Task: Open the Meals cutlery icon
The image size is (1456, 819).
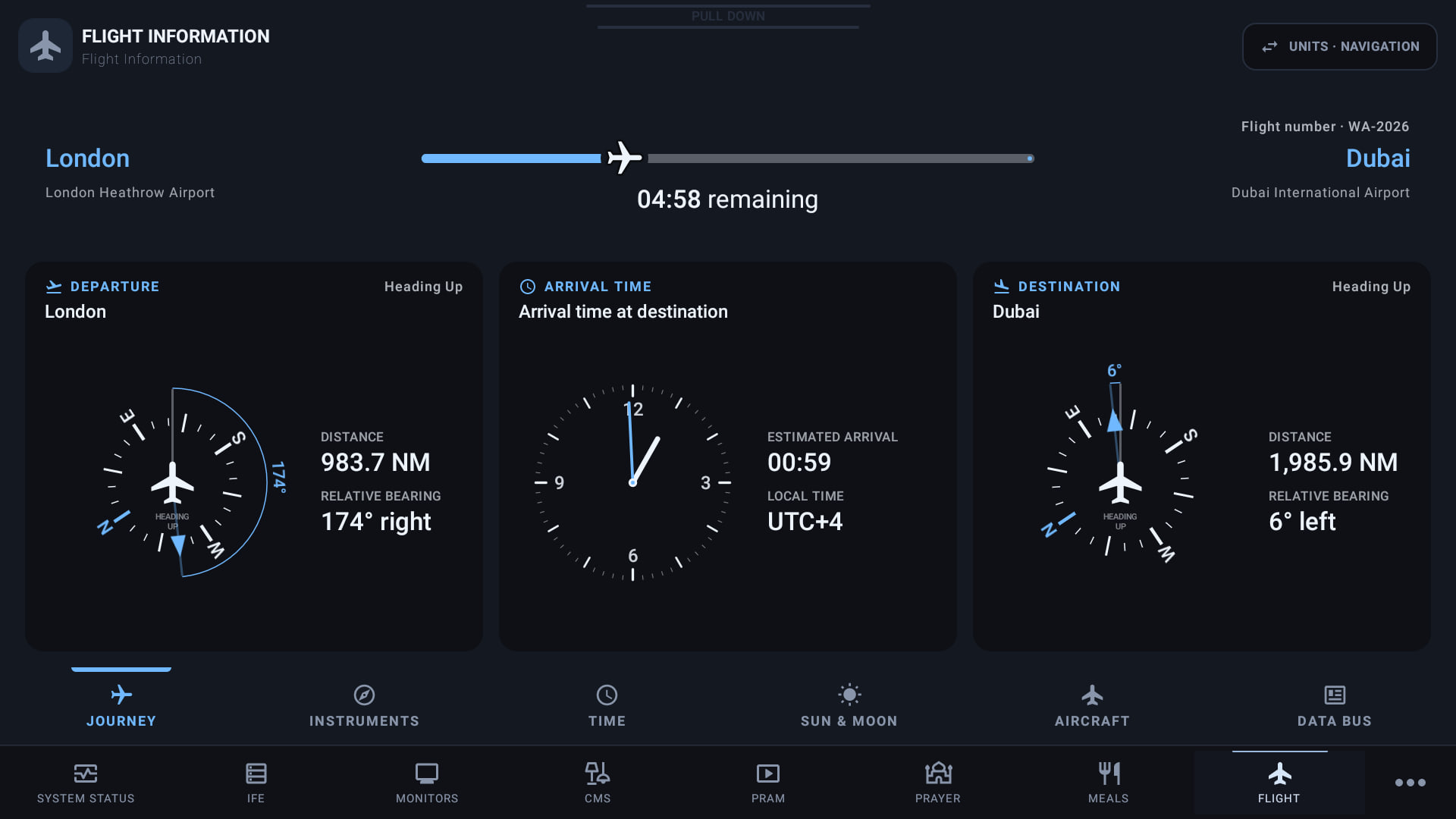Action: click(1109, 773)
